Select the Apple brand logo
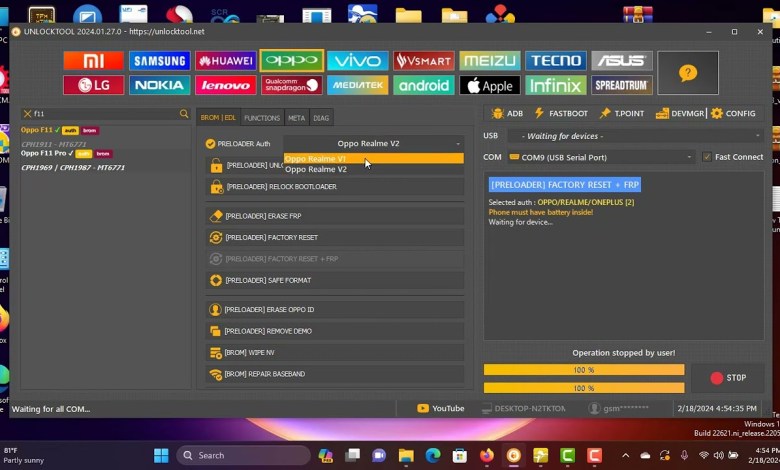The width and height of the screenshot is (780, 470). coord(490,85)
